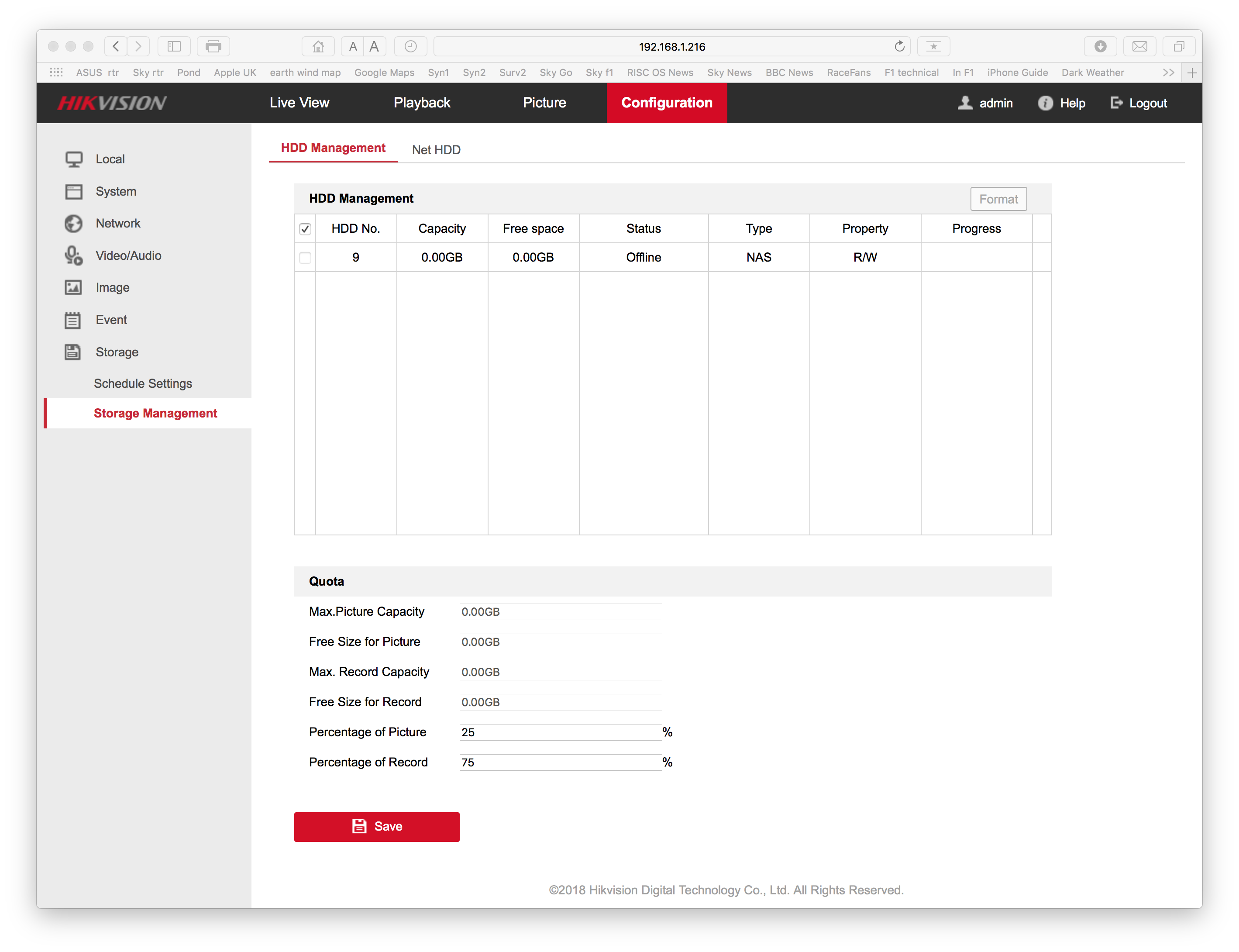Image resolution: width=1239 pixels, height=952 pixels.
Task: Click the red Save button
Action: tap(377, 827)
